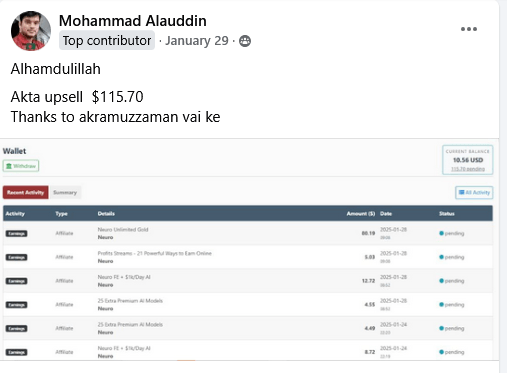Click the public audience globe icon
This screenshot has height=373, width=507.
[x=245, y=41]
